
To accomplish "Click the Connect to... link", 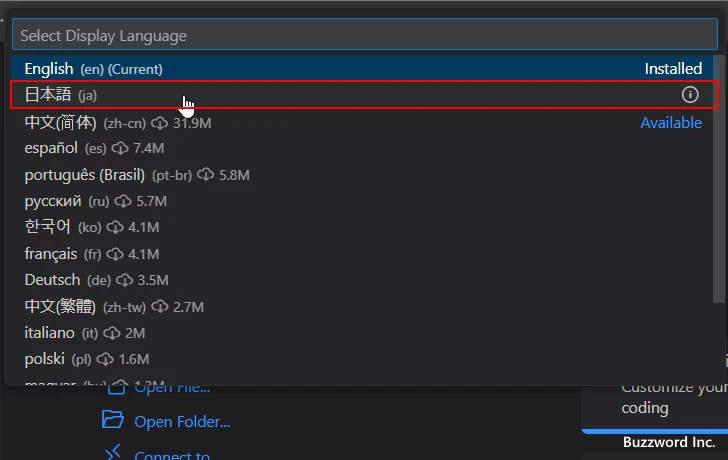I will click(x=172, y=455).
